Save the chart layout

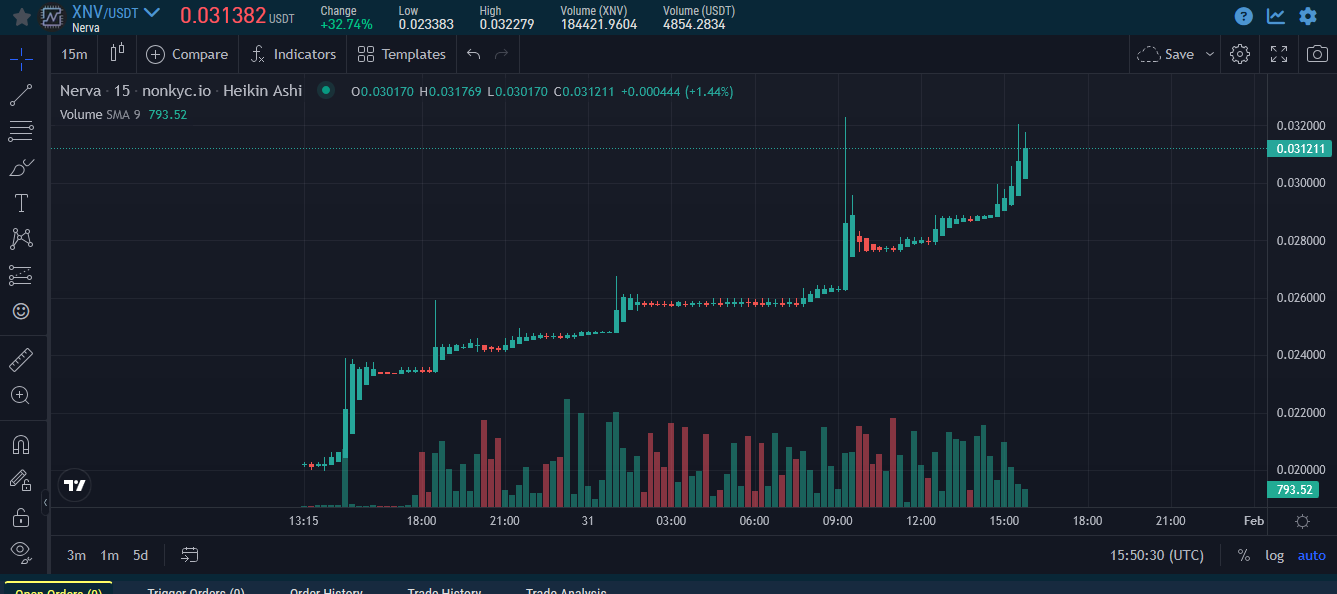click(1166, 54)
